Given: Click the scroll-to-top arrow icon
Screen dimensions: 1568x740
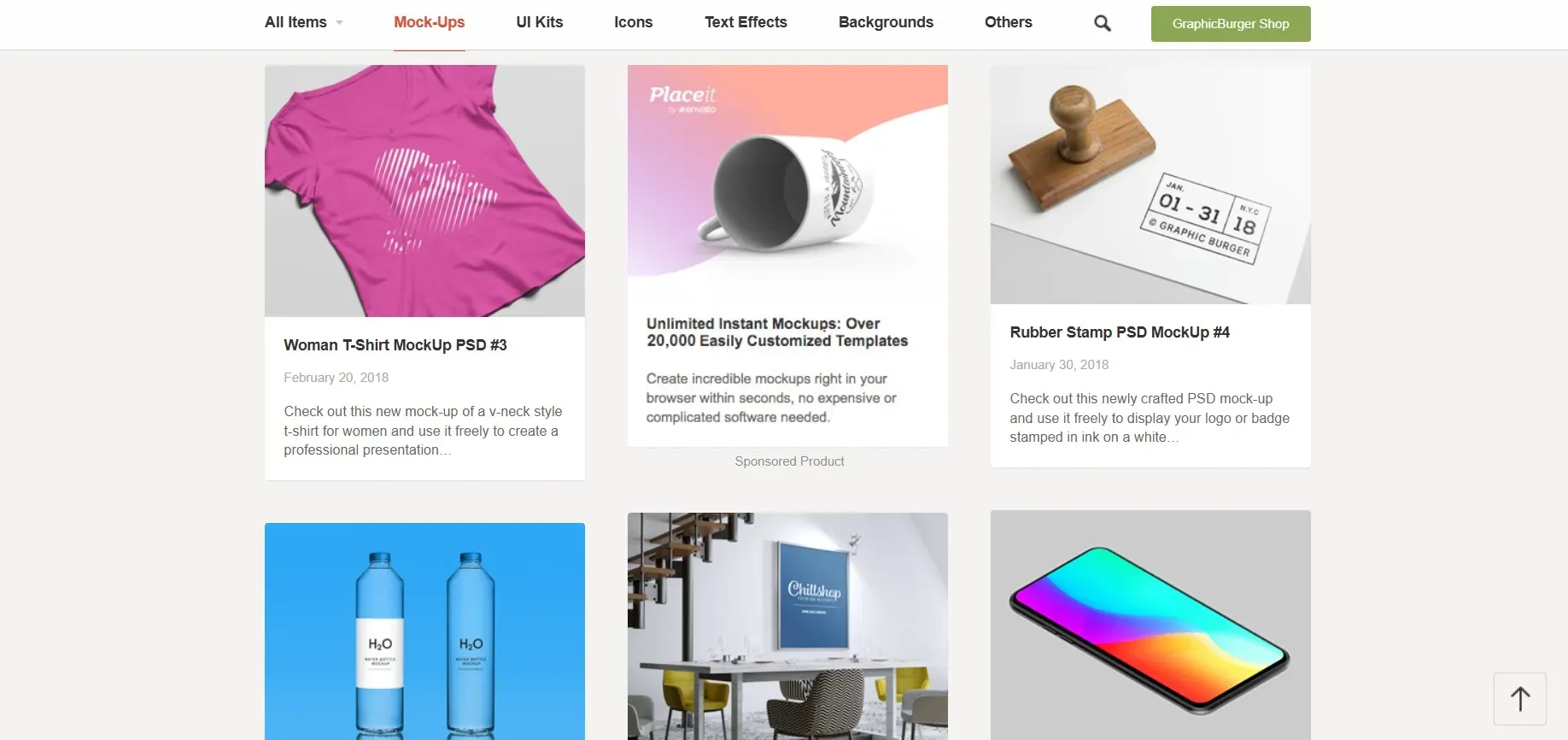Looking at the screenshot, I should [1520, 699].
